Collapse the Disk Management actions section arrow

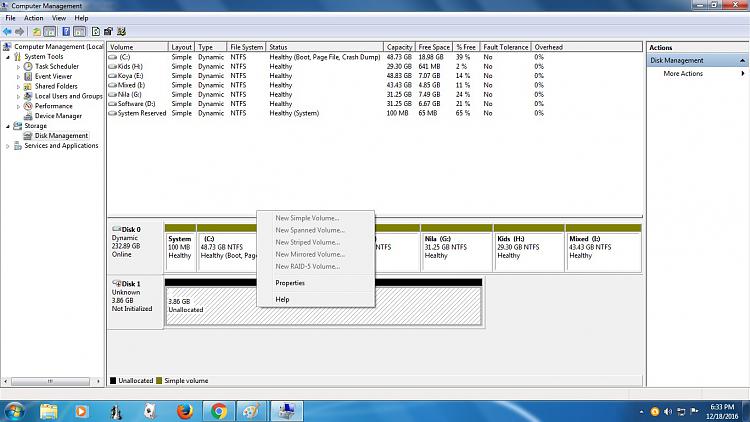point(742,60)
